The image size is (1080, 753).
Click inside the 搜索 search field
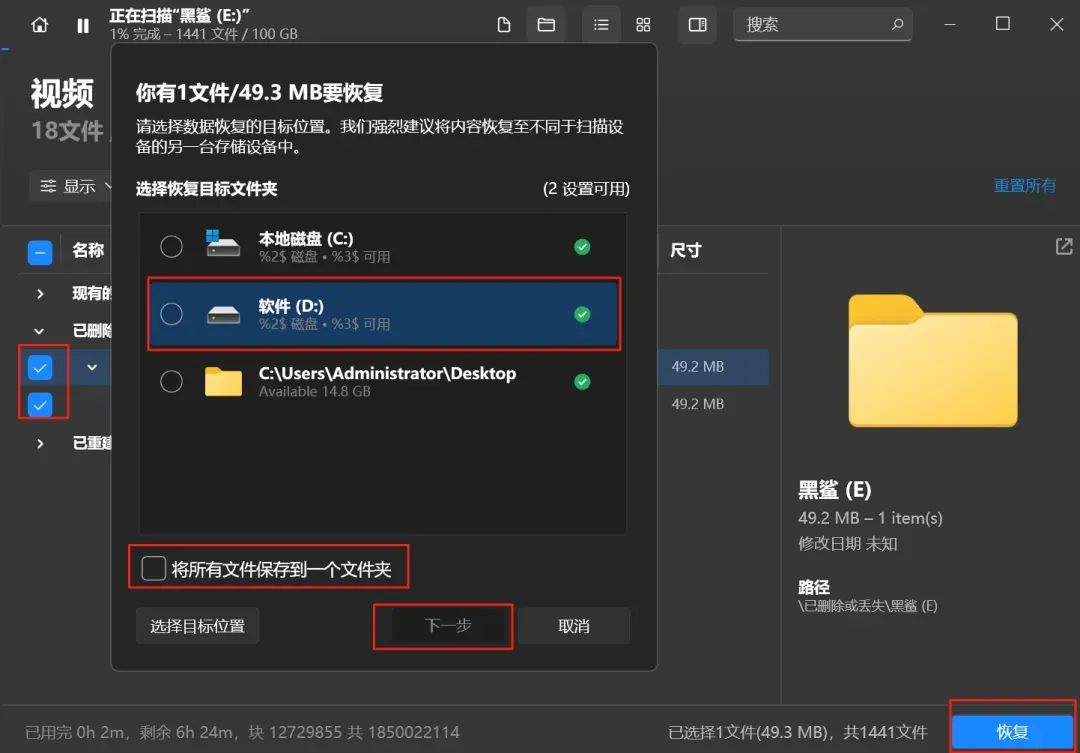(800, 24)
